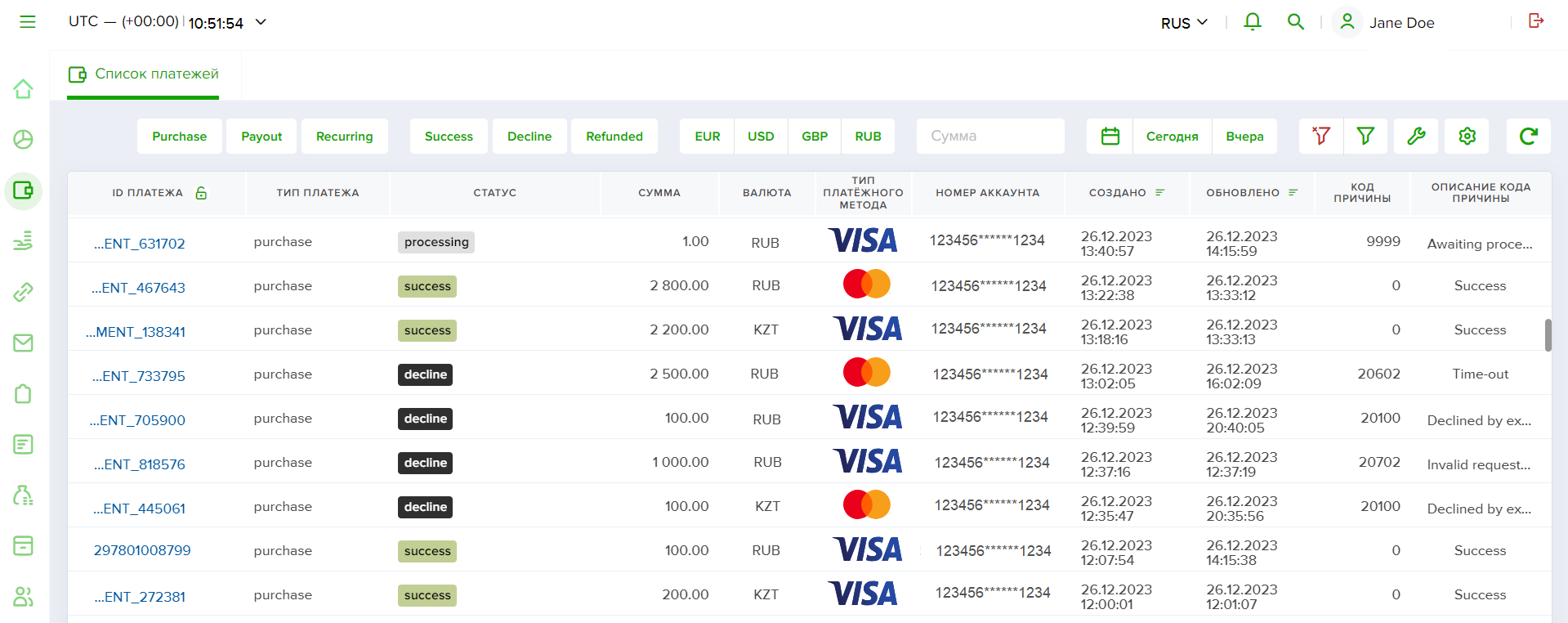This screenshot has width=1568, height=623.
Task: Toggle the lock icon beside ID платежа
Action: coord(201,193)
